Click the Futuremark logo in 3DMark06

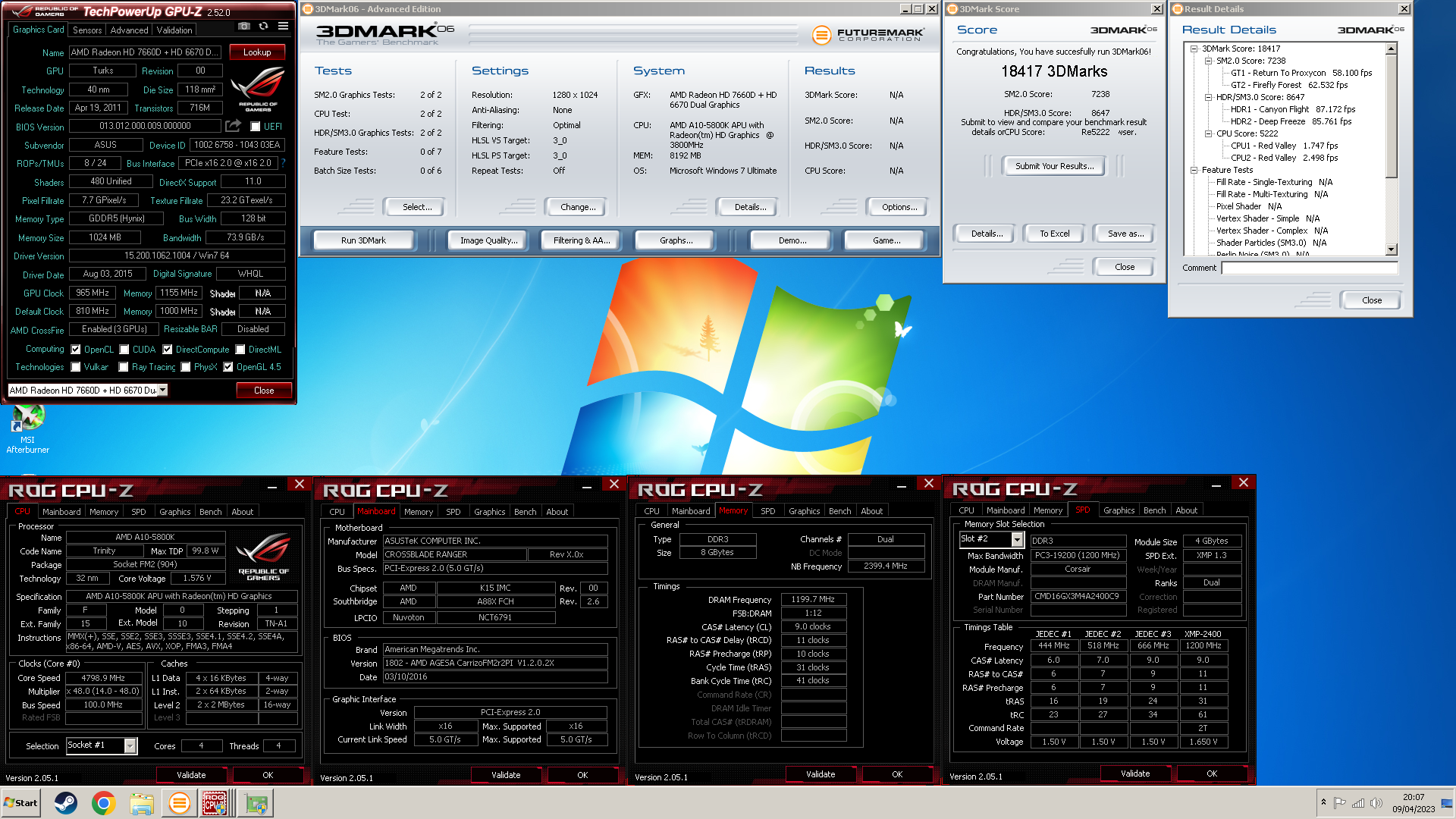pyautogui.click(x=868, y=34)
